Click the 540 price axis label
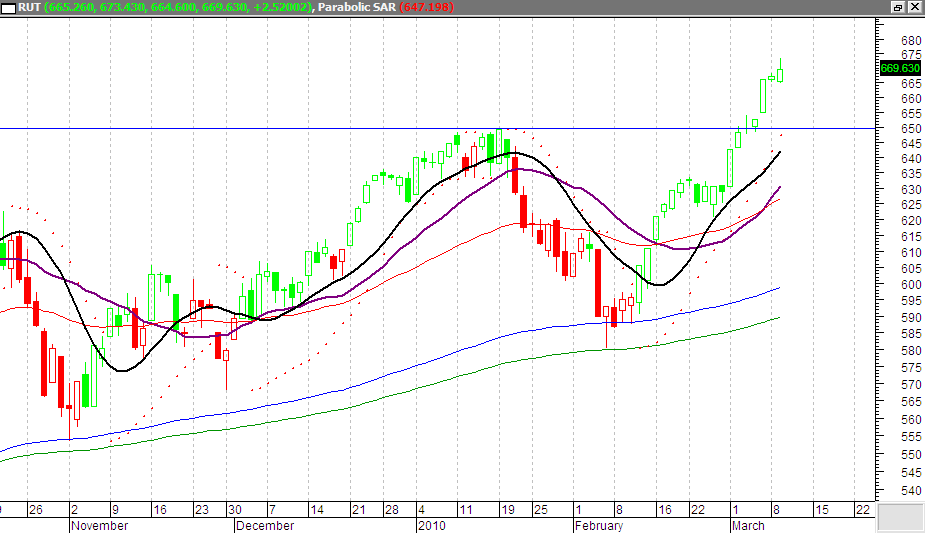This screenshot has height=533, width=925. [911, 491]
